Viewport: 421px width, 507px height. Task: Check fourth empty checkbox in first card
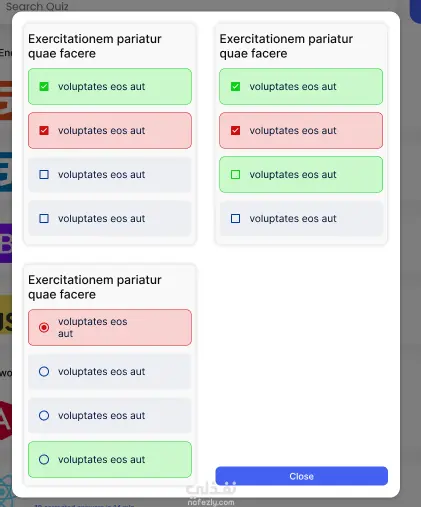coord(44,219)
